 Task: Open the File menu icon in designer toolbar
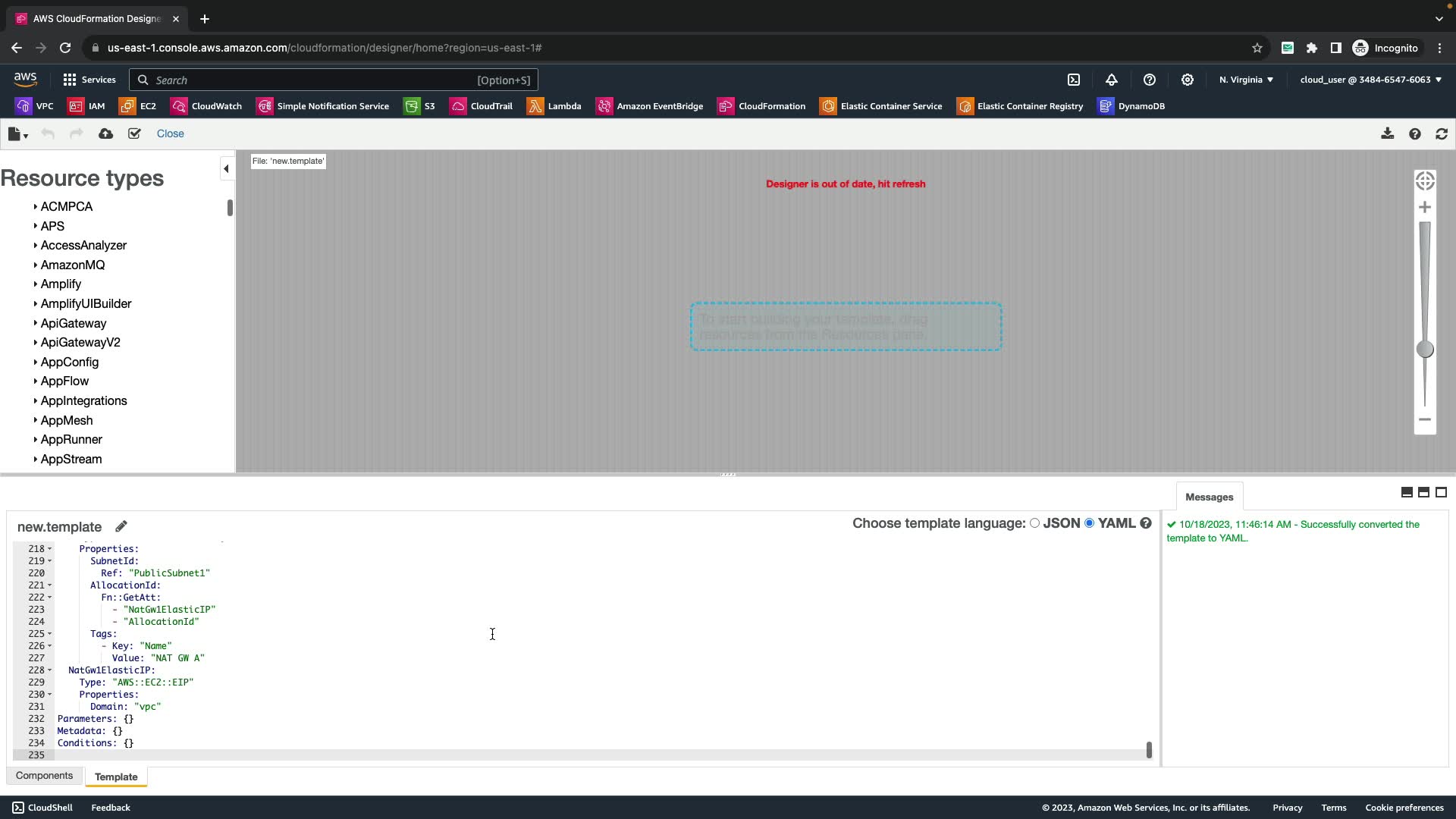(17, 134)
